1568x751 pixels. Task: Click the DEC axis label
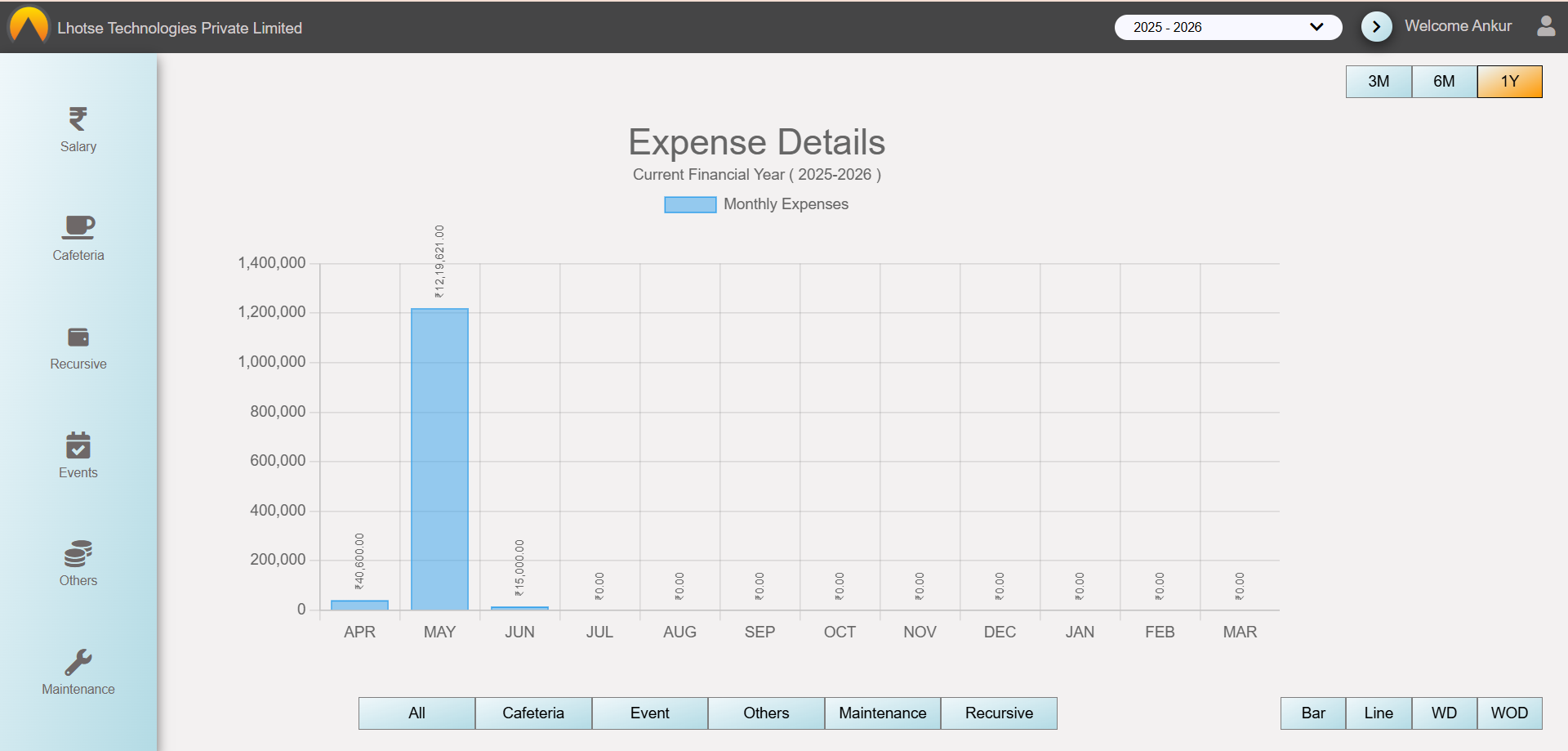tap(1000, 632)
